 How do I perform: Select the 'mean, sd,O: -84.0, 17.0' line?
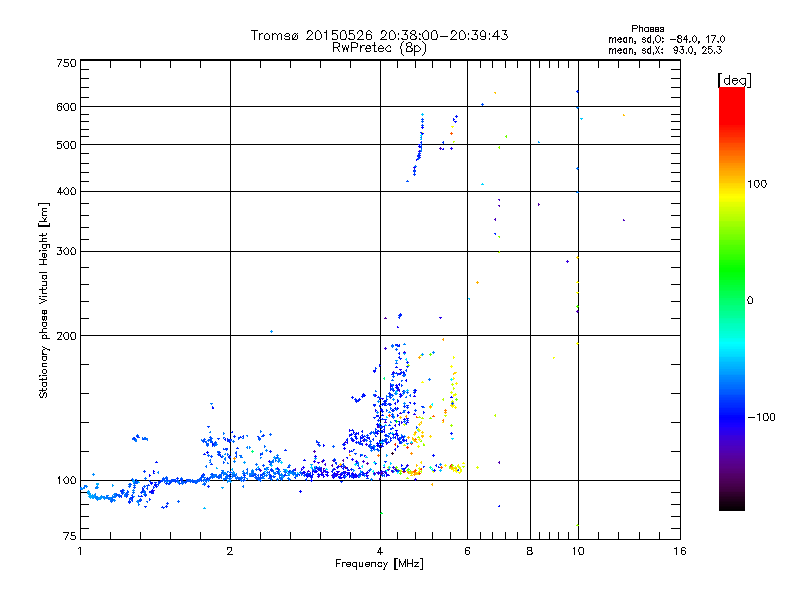coord(666,39)
